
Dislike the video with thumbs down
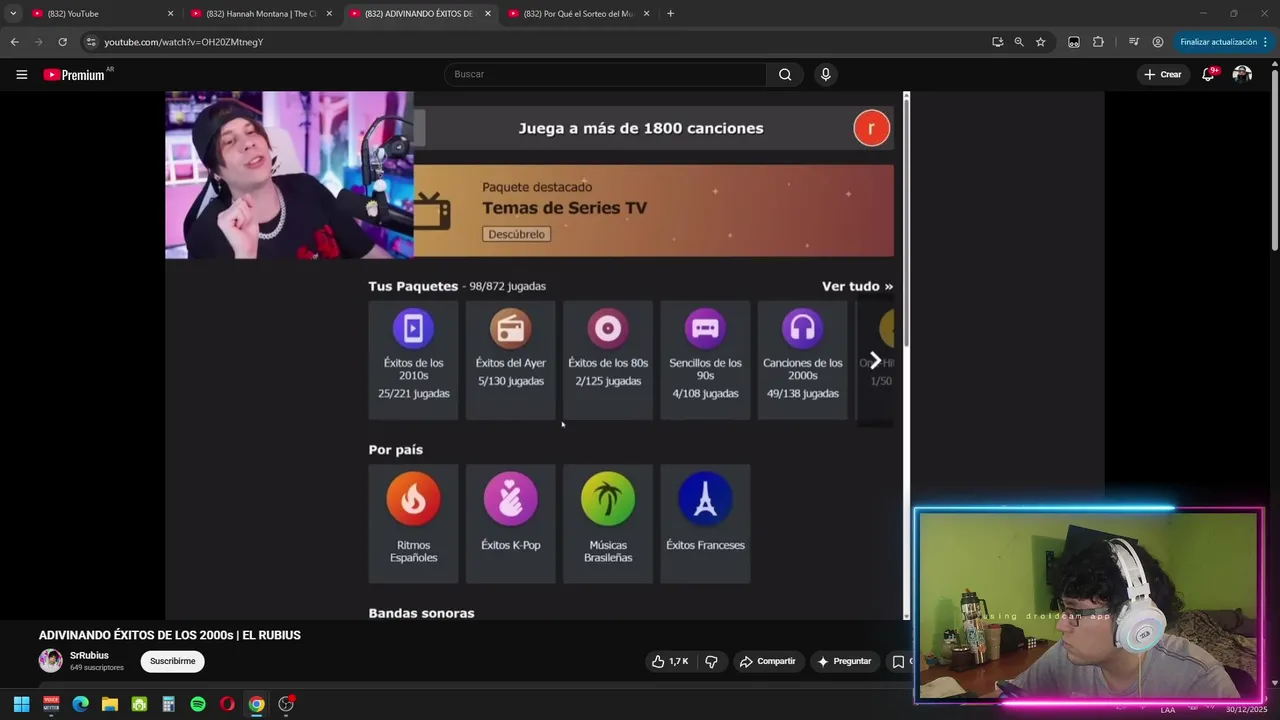point(711,661)
